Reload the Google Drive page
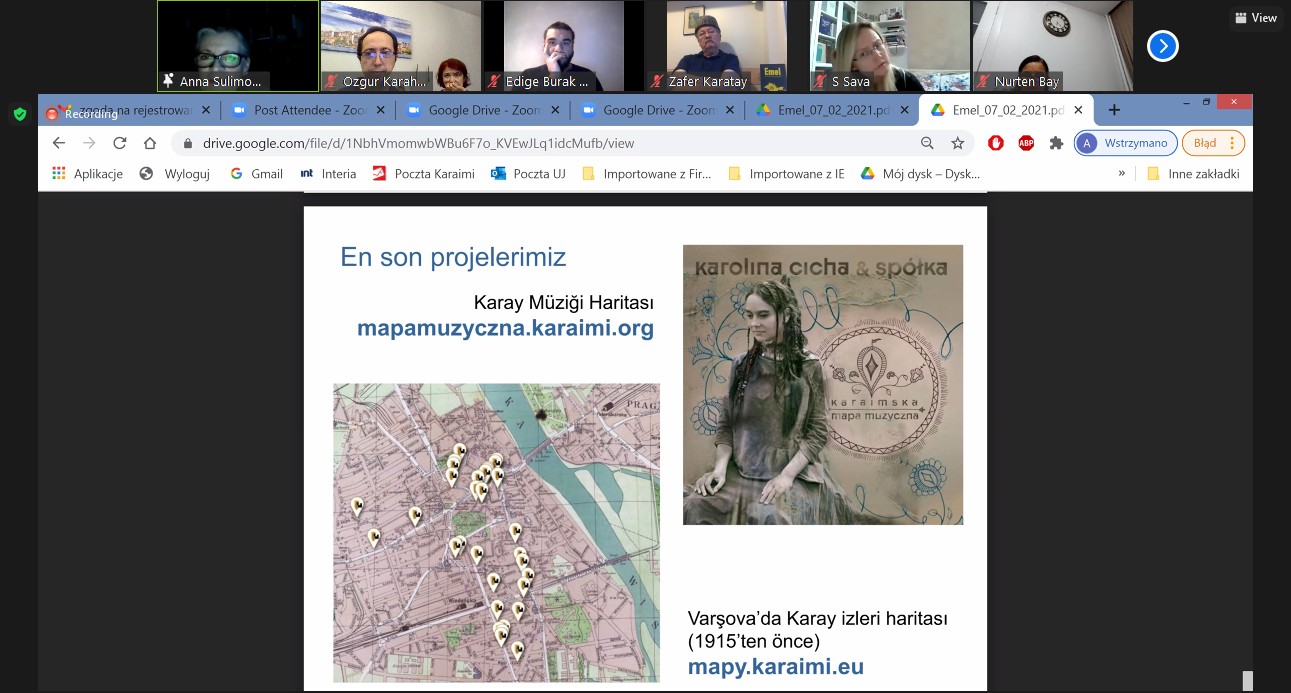 120,143
